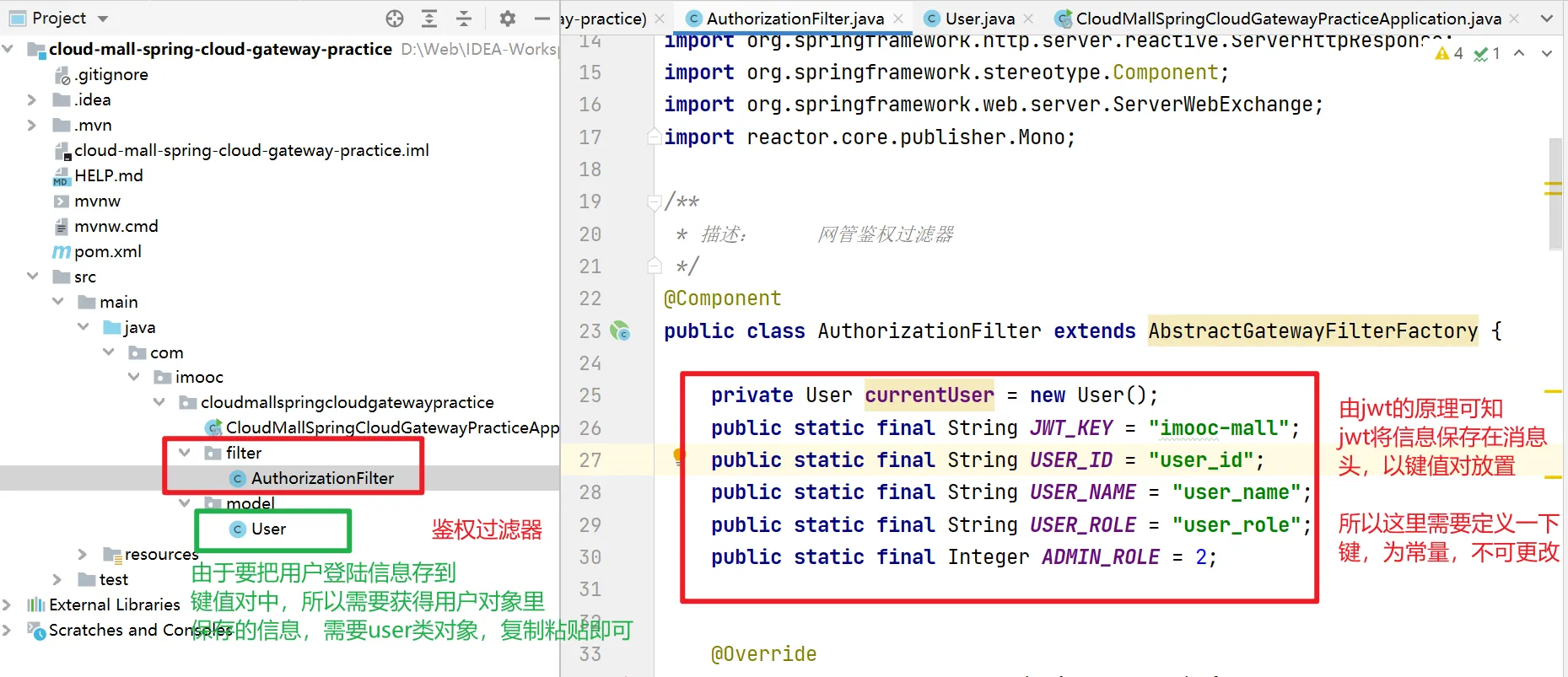
Task: Switch to the AuthorizationFilter.java tab
Action: click(x=795, y=19)
